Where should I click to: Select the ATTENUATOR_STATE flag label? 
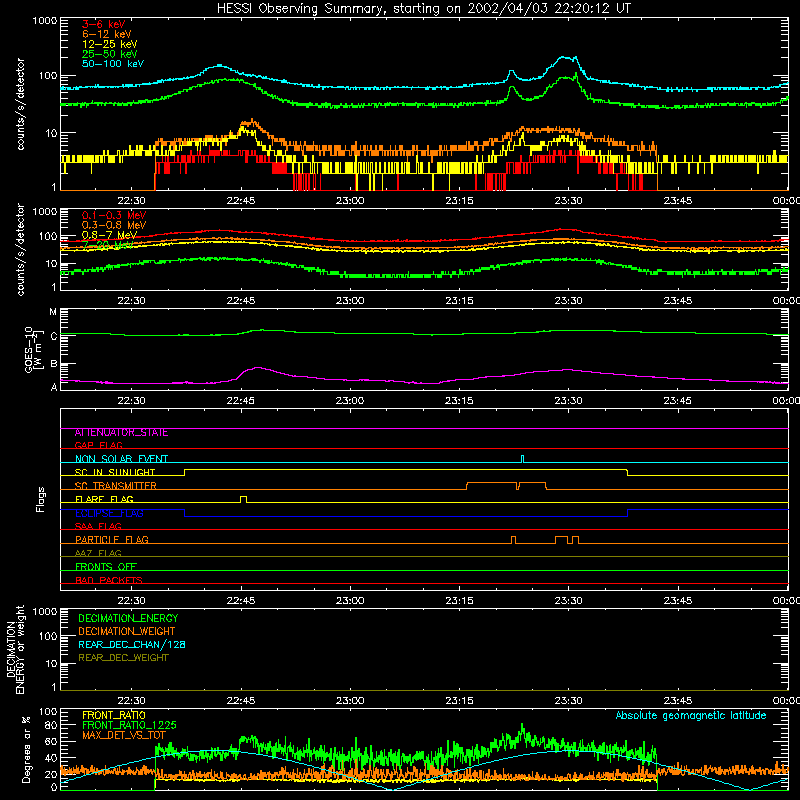(121, 432)
